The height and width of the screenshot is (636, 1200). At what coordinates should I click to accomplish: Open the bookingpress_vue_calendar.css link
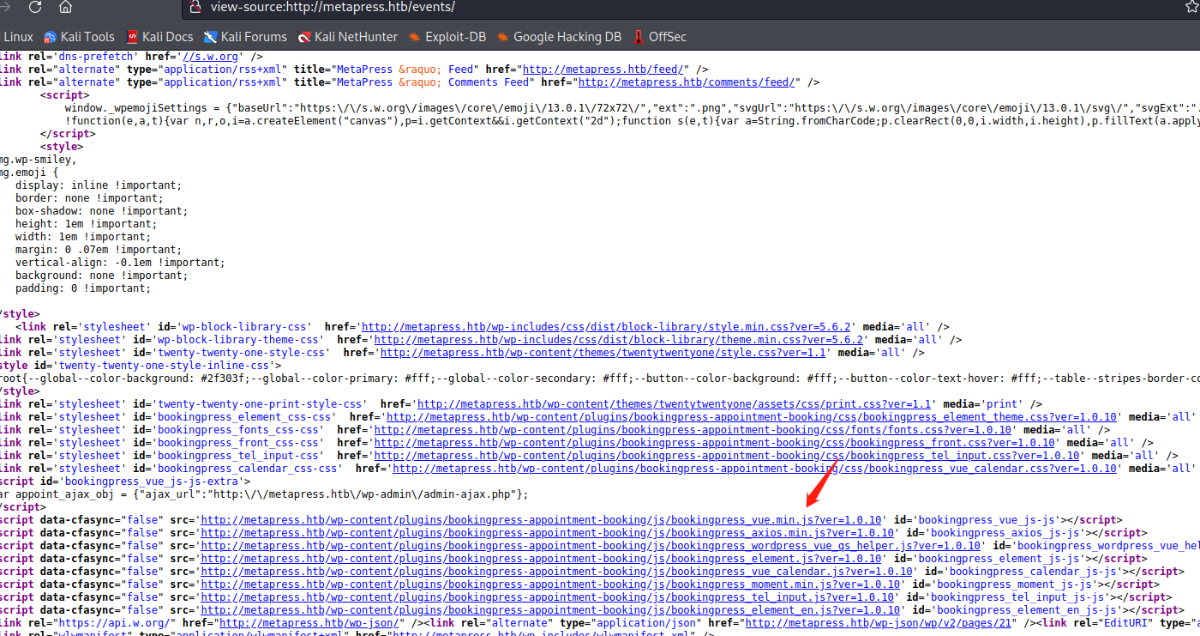point(754,470)
